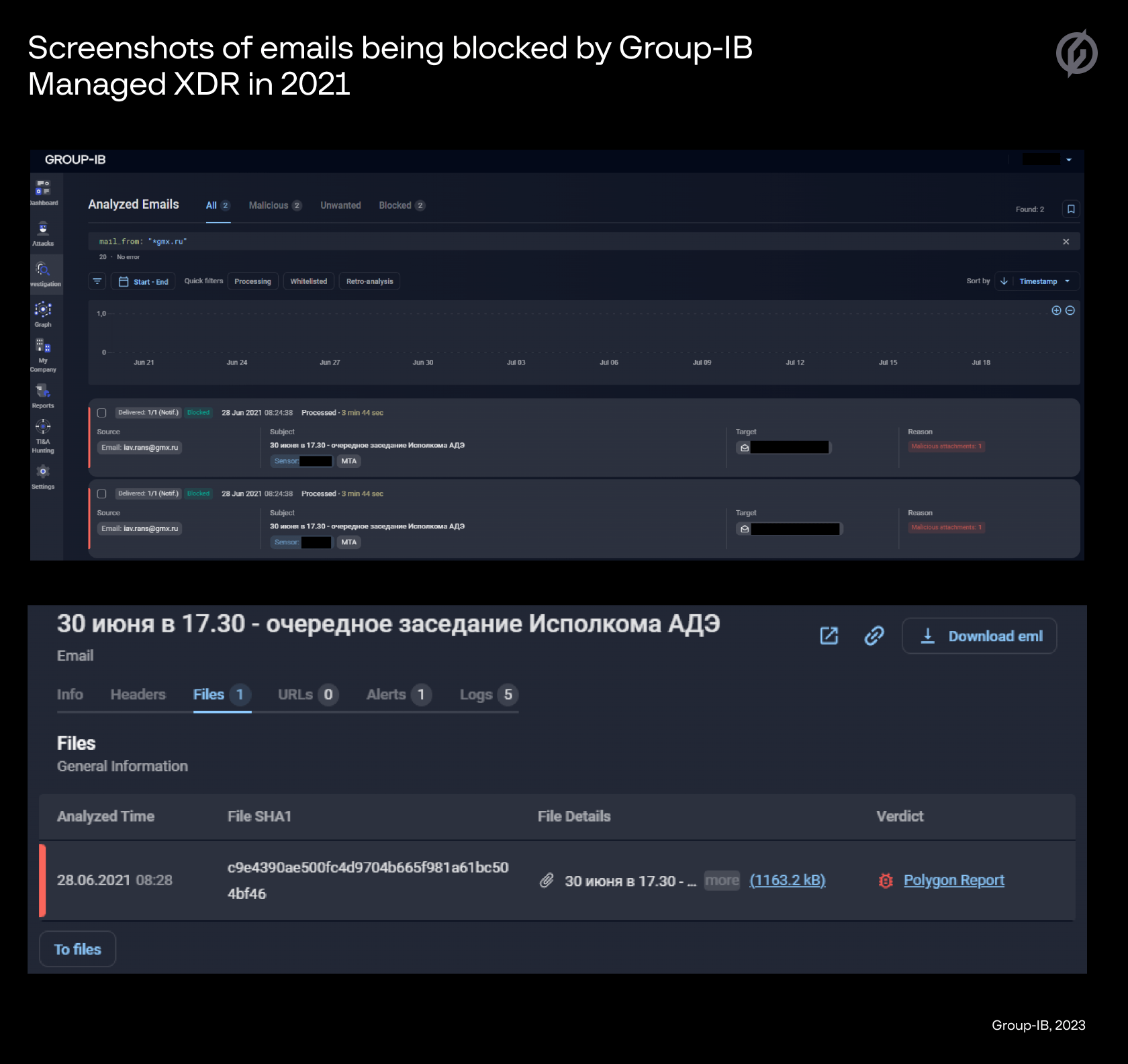This screenshot has height=1064, width=1128.
Task: Open the Investigation section
Action: pos(43,272)
